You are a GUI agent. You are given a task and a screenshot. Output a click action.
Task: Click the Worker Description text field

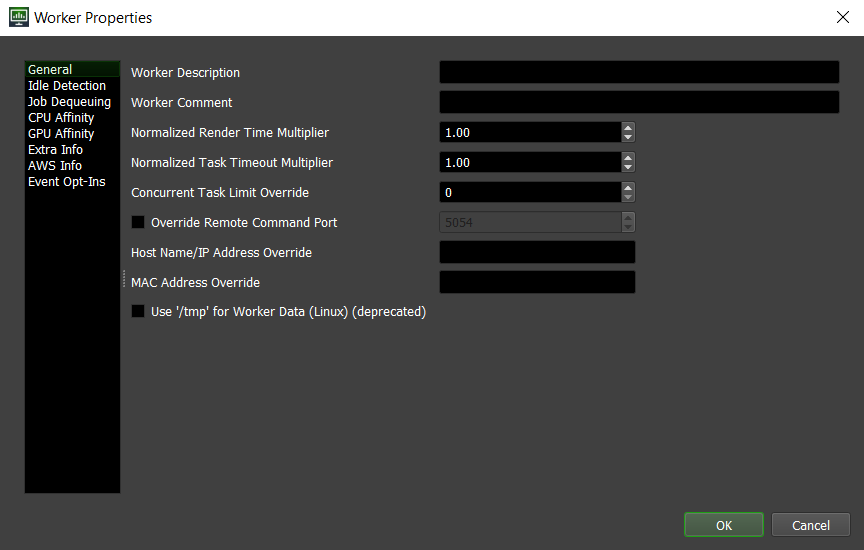click(639, 72)
